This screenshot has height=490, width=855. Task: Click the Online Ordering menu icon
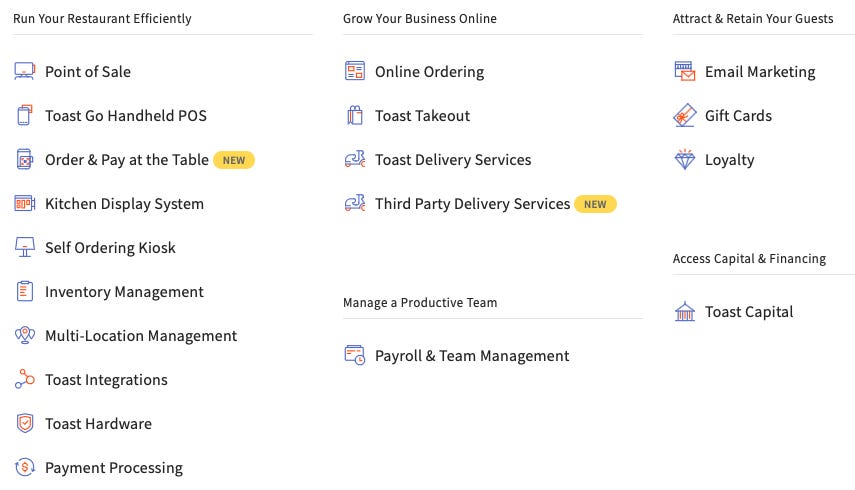(x=355, y=71)
